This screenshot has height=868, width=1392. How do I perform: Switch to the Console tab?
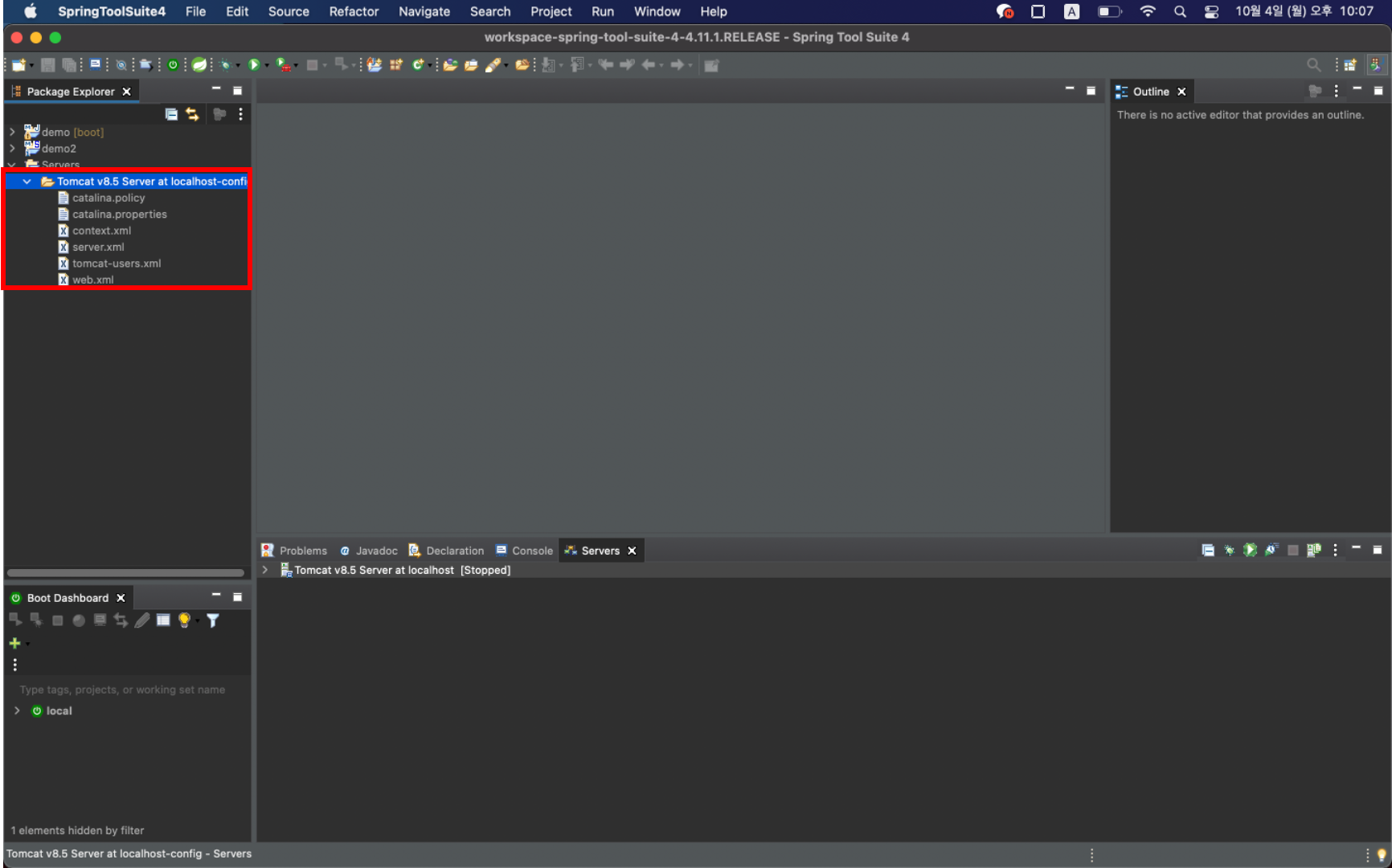(524, 551)
